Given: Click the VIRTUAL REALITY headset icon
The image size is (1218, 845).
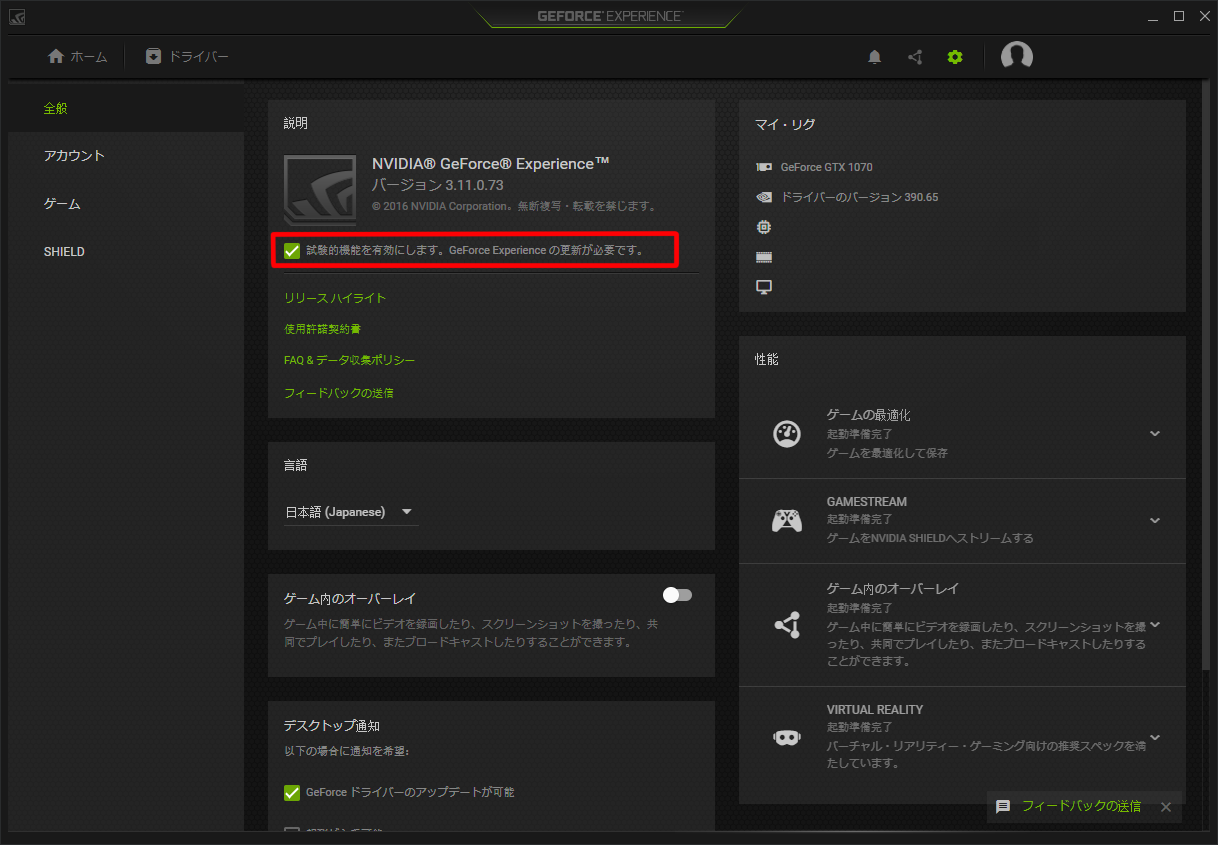Looking at the screenshot, I should click(787, 738).
